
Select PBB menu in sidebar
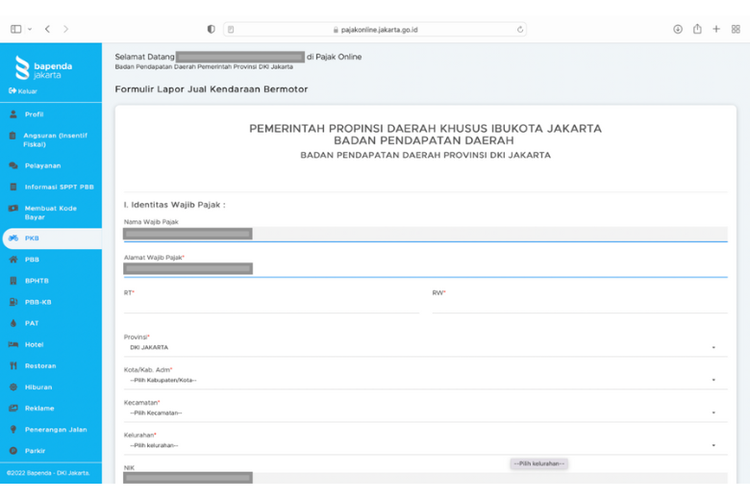[32, 259]
